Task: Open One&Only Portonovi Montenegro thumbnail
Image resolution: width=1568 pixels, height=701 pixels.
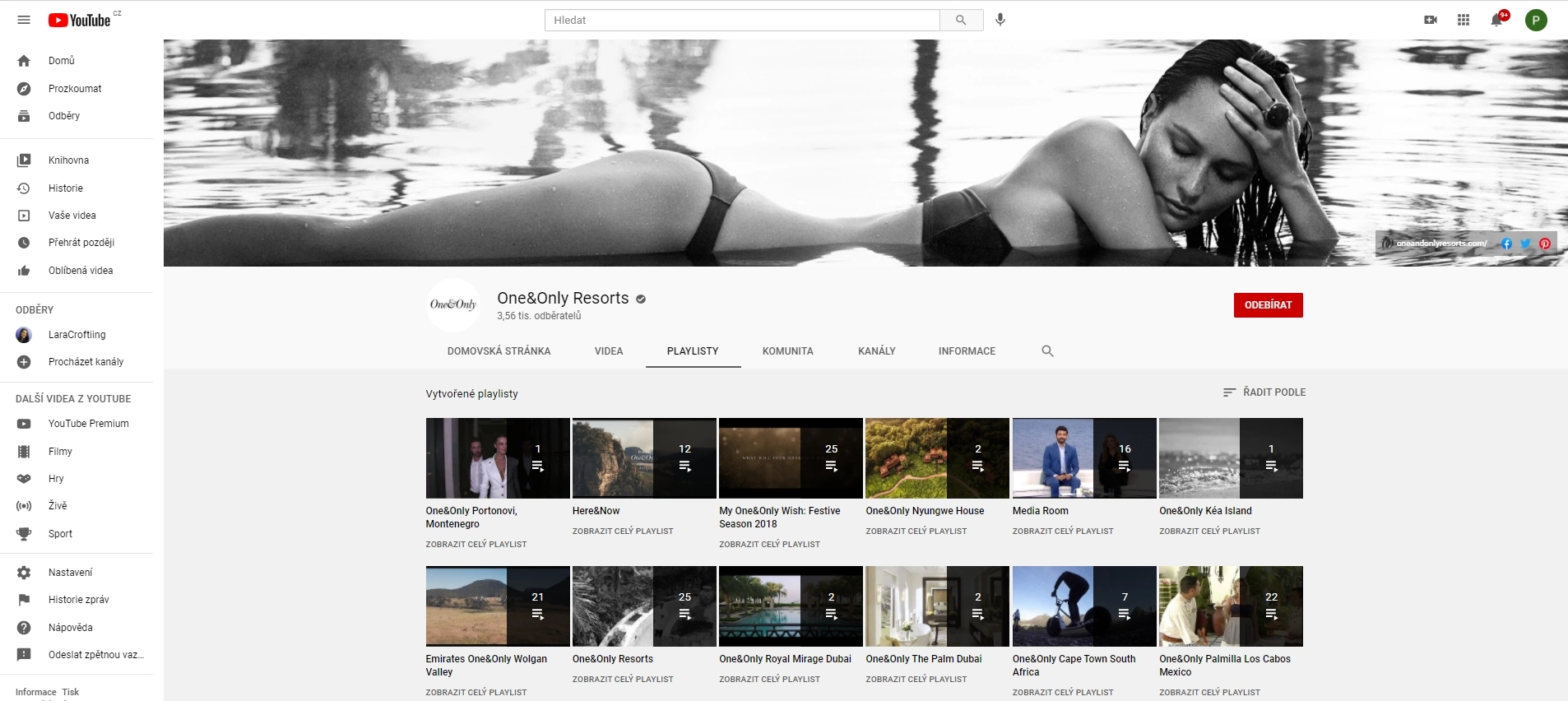Action: pos(498,458)
